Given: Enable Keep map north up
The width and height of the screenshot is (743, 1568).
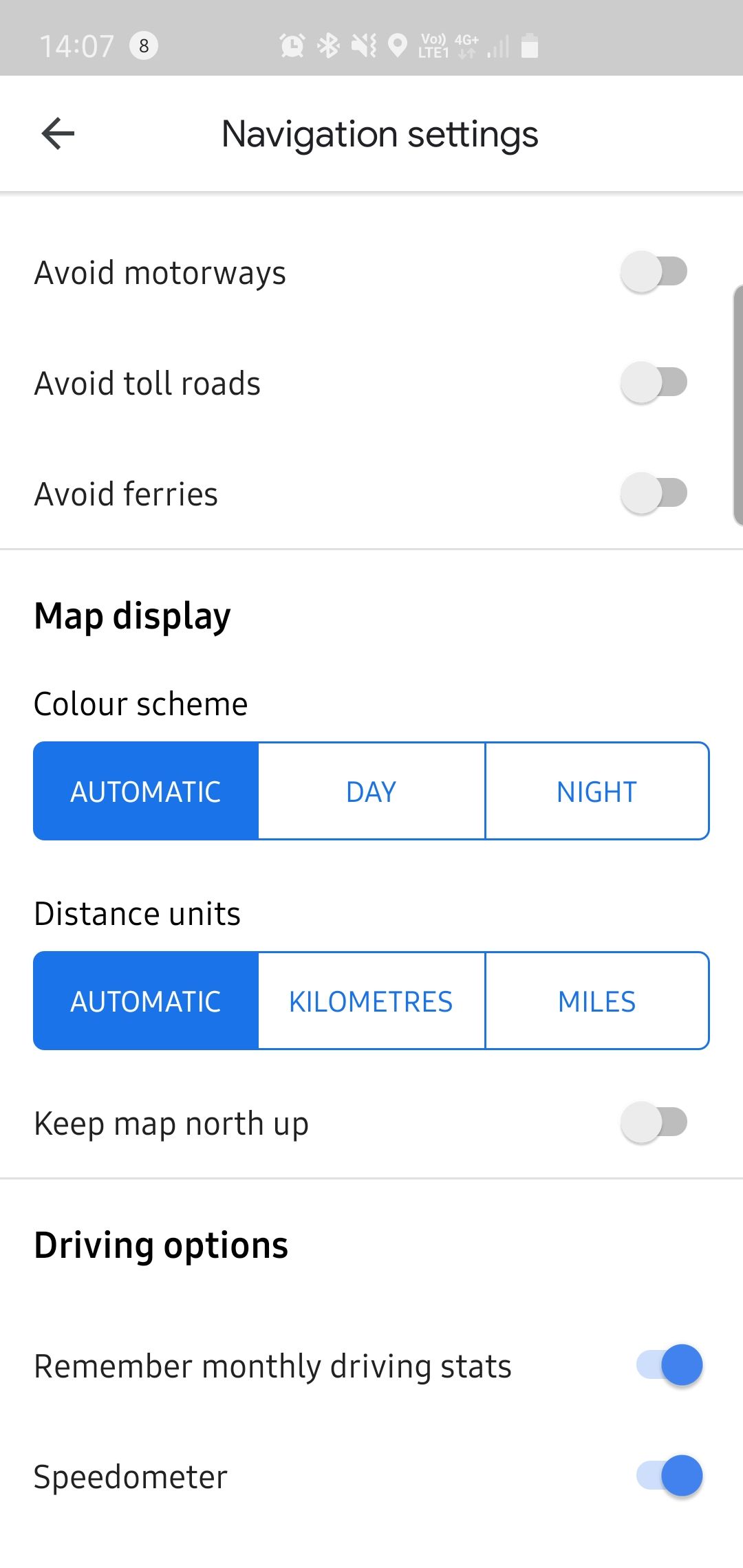Looking at the screenshot, I should pos(654,1123).
